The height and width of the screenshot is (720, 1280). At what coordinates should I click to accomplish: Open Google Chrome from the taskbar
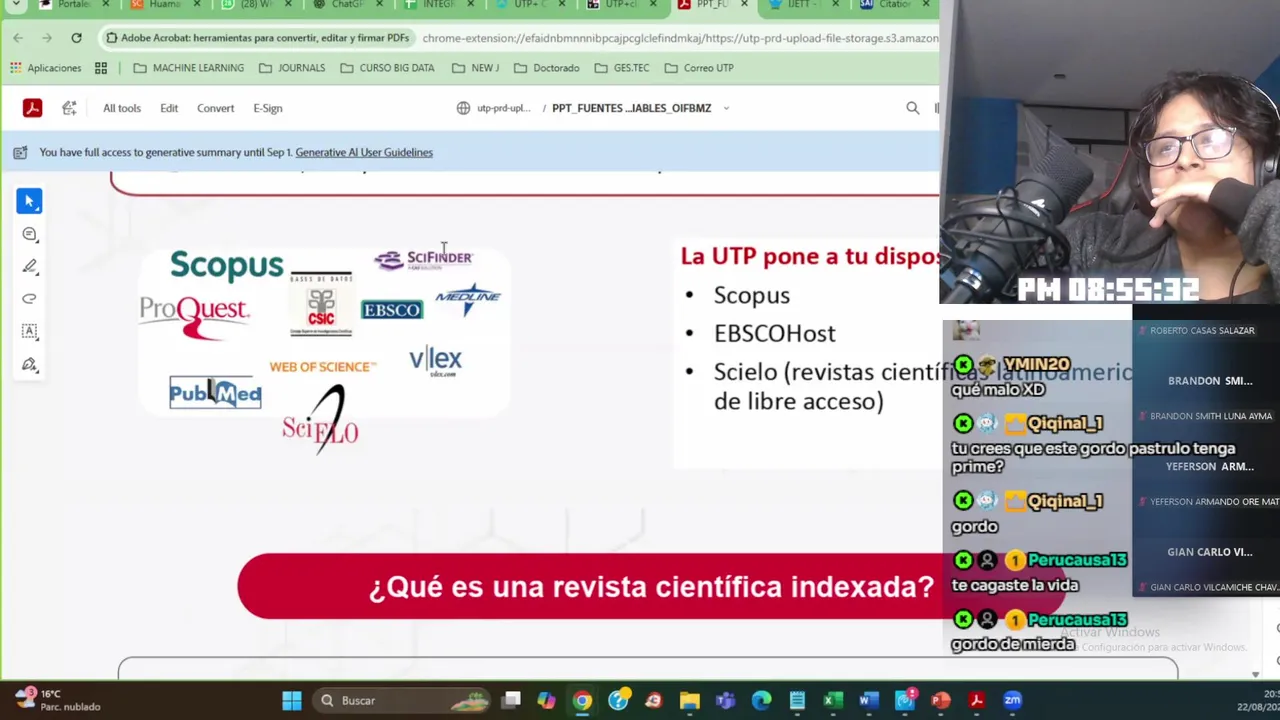(x=582, y=701)
